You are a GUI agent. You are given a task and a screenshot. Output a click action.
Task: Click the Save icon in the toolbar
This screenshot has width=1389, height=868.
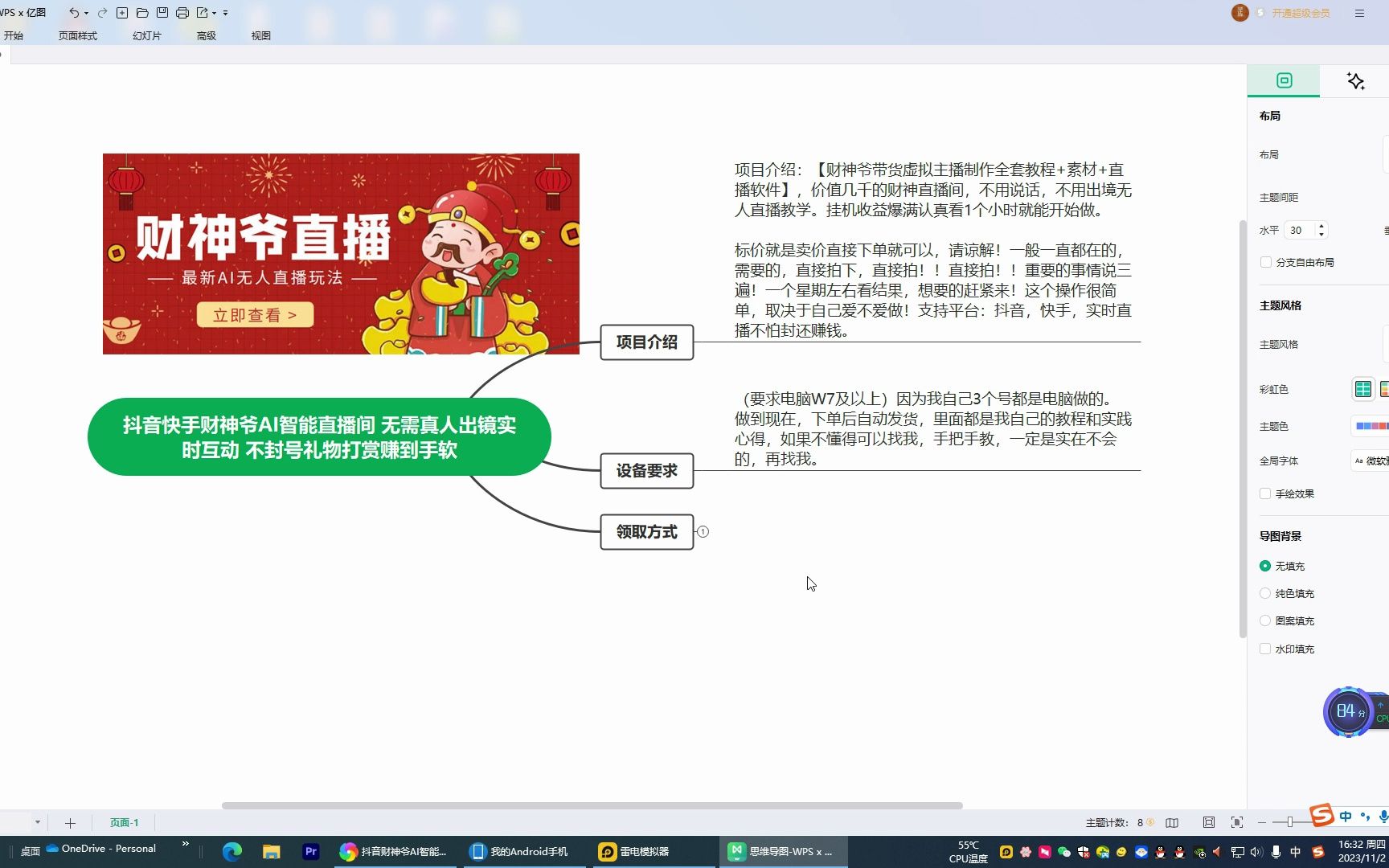(x=162, y=13)
